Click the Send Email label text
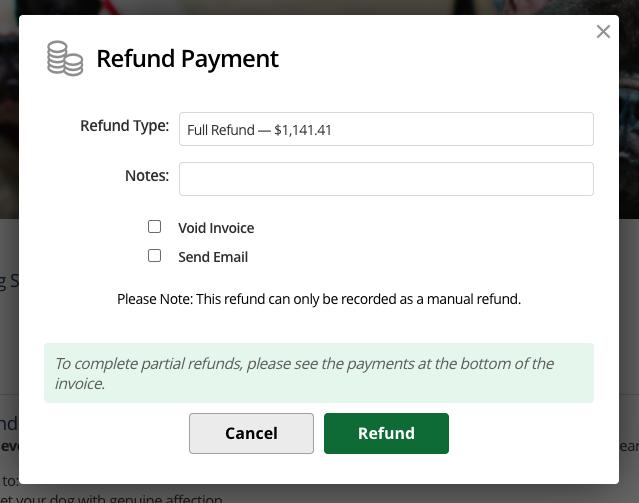639x503 pixels. pyautogui.click(x=213, y=257)
